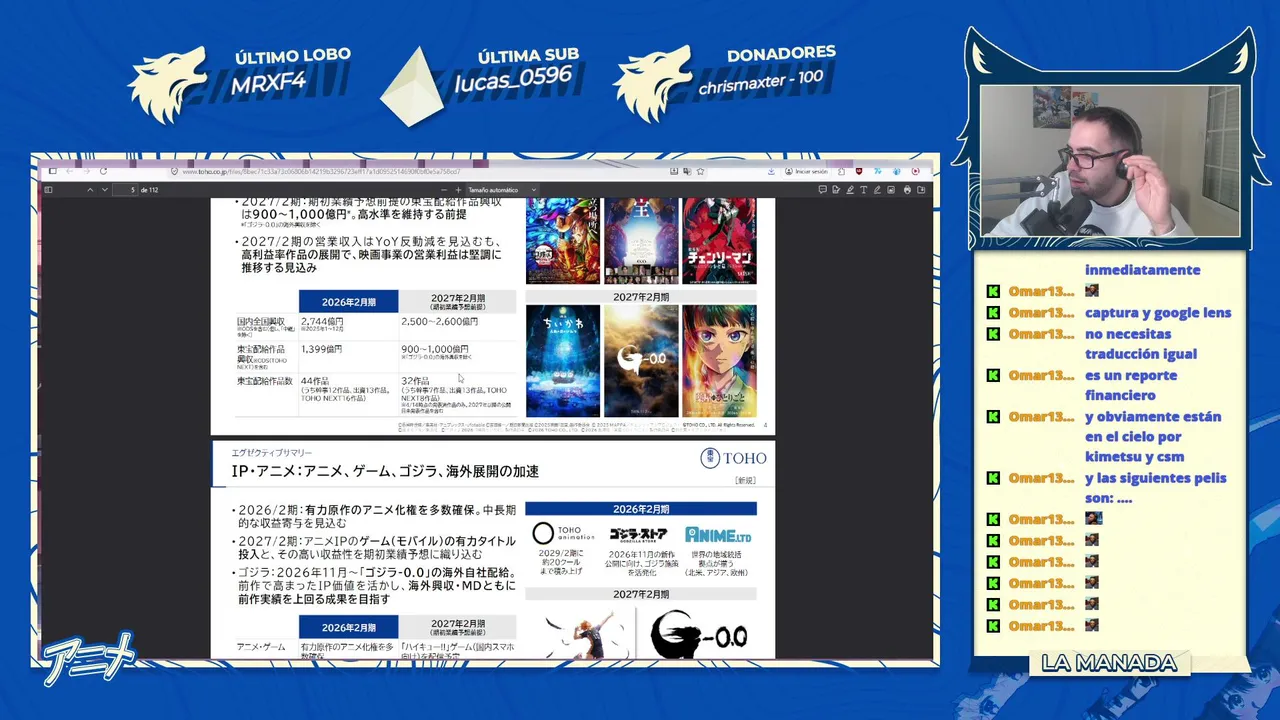Viewport: 1280px width, 720px height.
Task: Open the browser extensions icon
Action: point(841,171)
